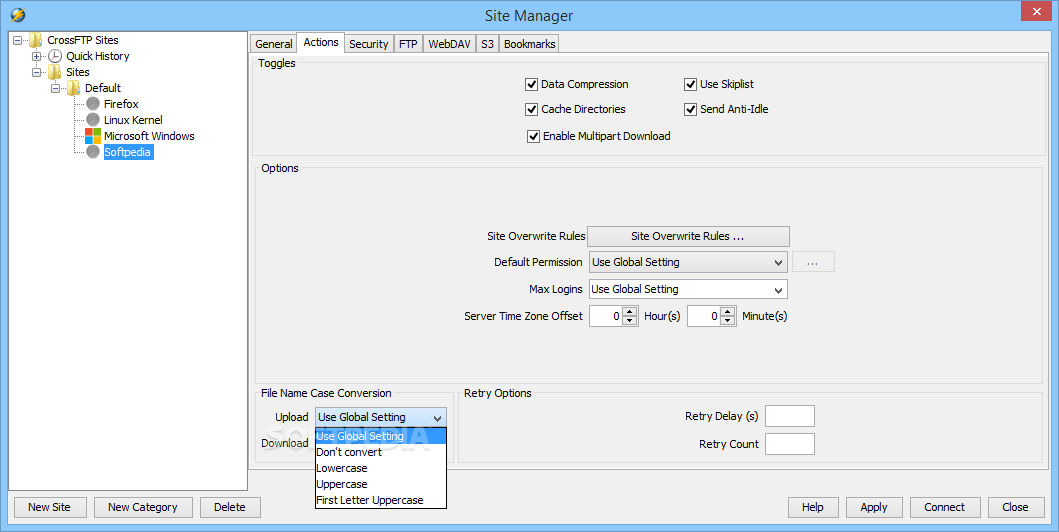This screenshot has height=532, width=1059.
Task: Pick First Letter Uppercase option
Action: click(x=381, y=500)
